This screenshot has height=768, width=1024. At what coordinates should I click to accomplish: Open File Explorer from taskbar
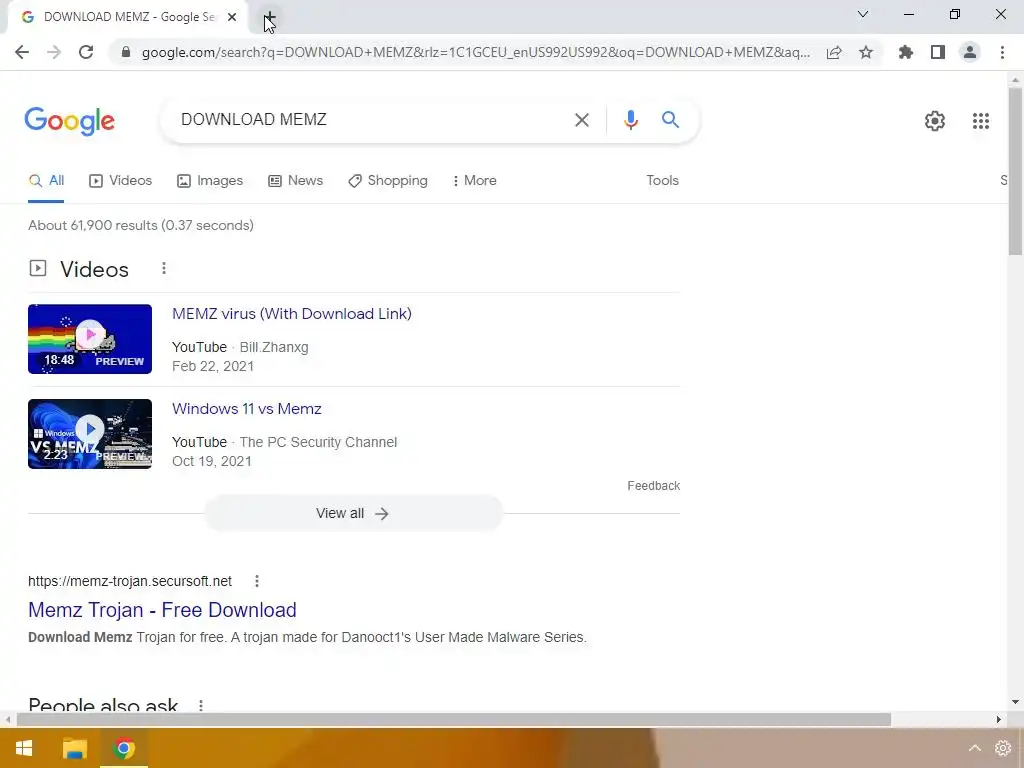click(x=74, y=748)
